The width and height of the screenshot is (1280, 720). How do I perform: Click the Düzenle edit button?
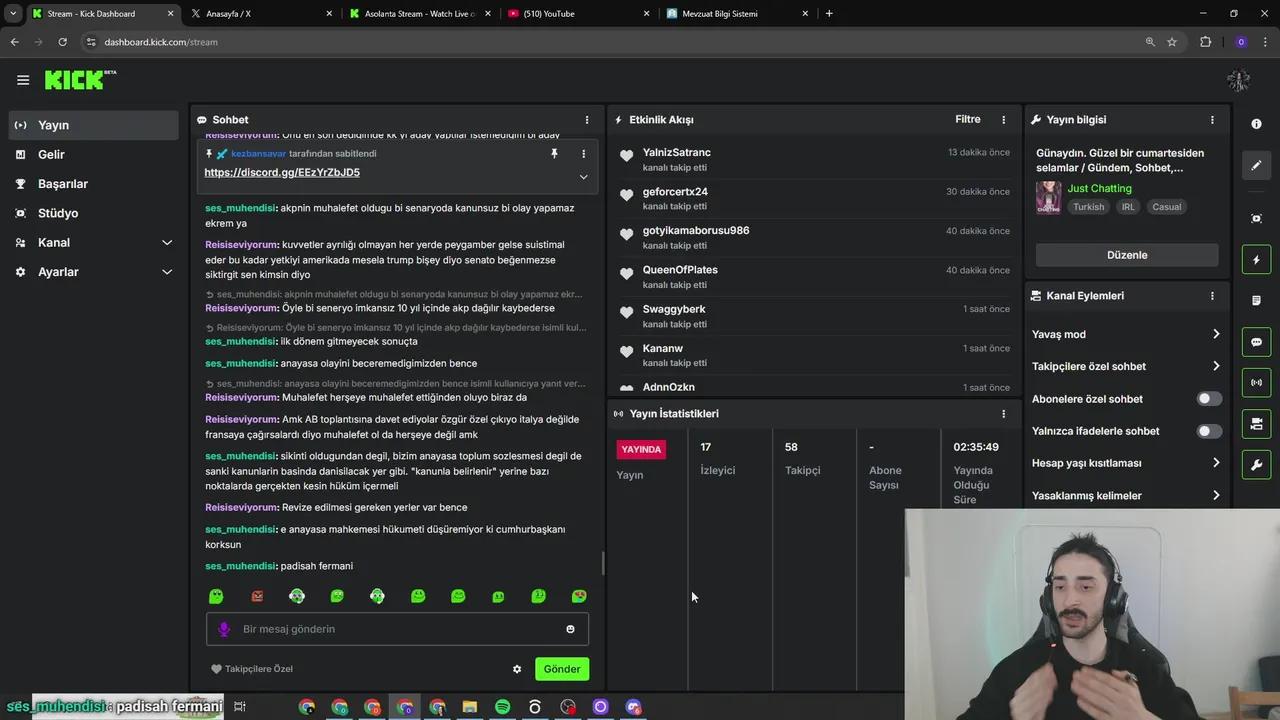tap(1127, 255)
